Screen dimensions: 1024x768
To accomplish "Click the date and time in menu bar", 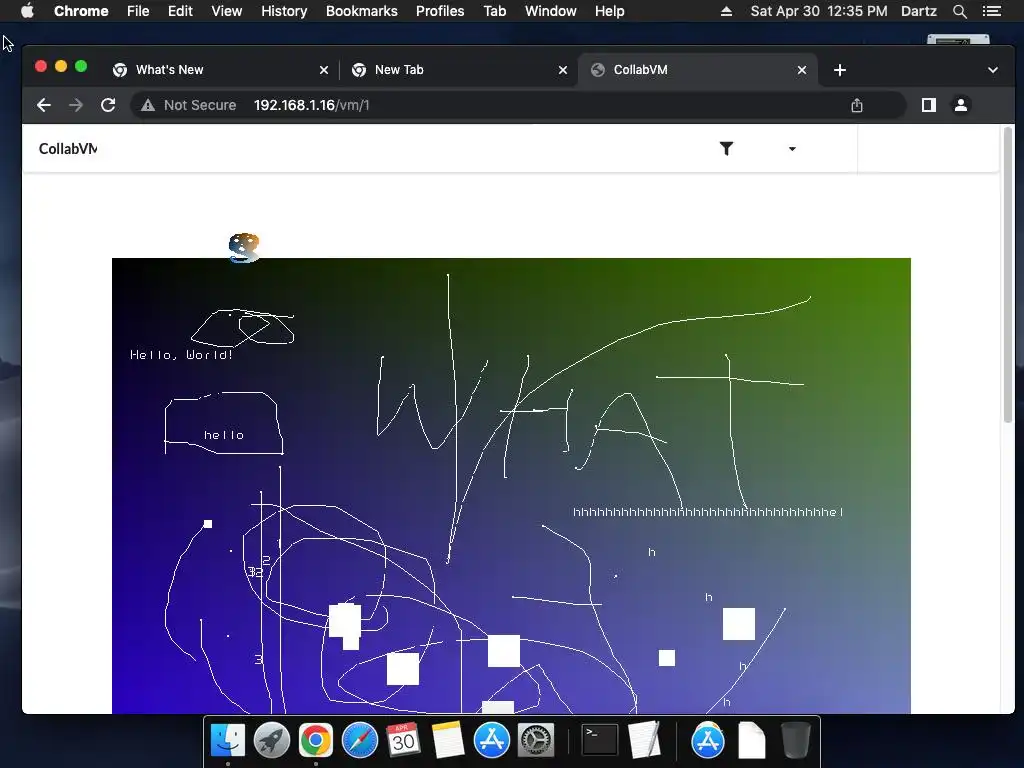I will point(819,11).
